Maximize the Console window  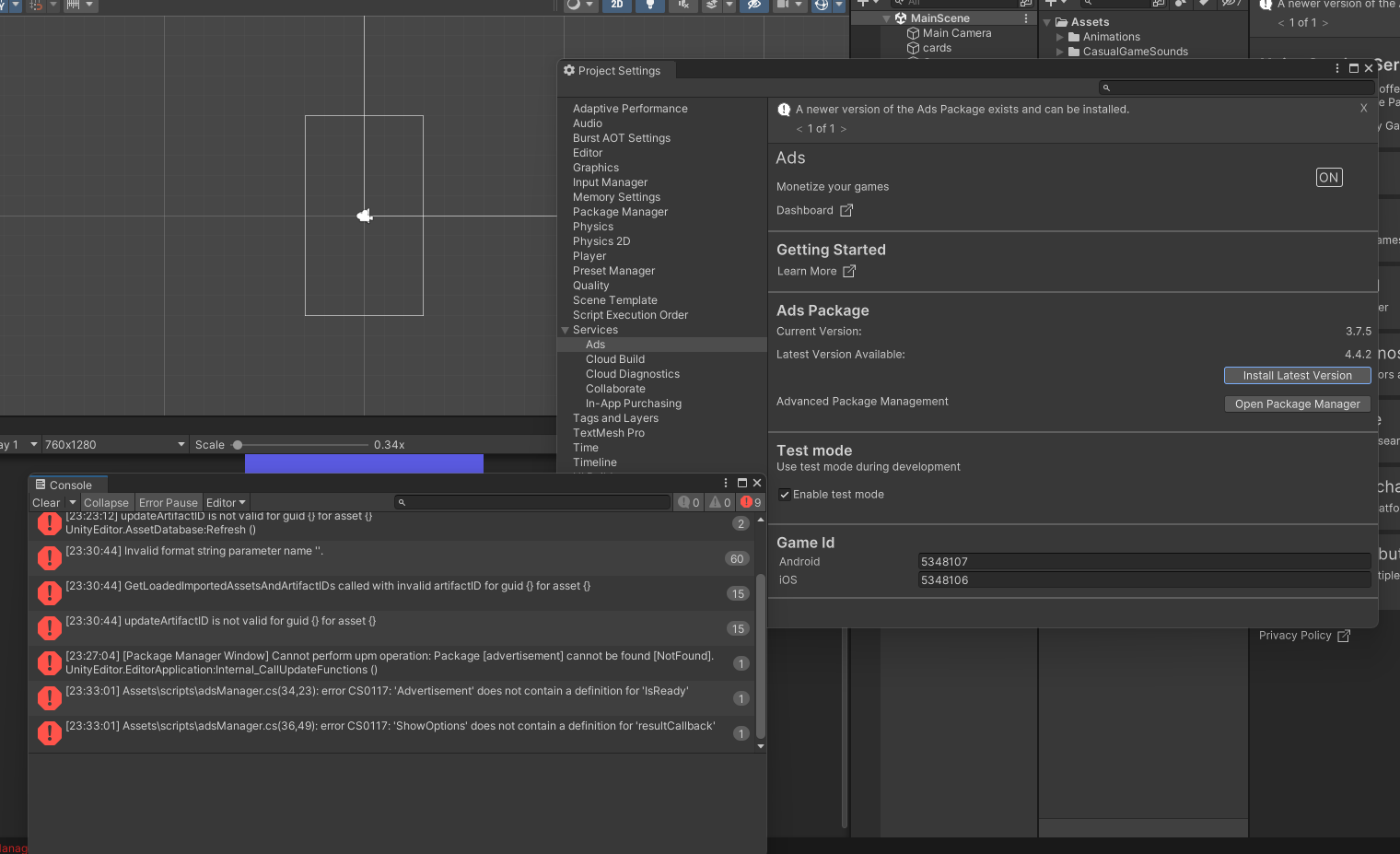click(742, 483)
